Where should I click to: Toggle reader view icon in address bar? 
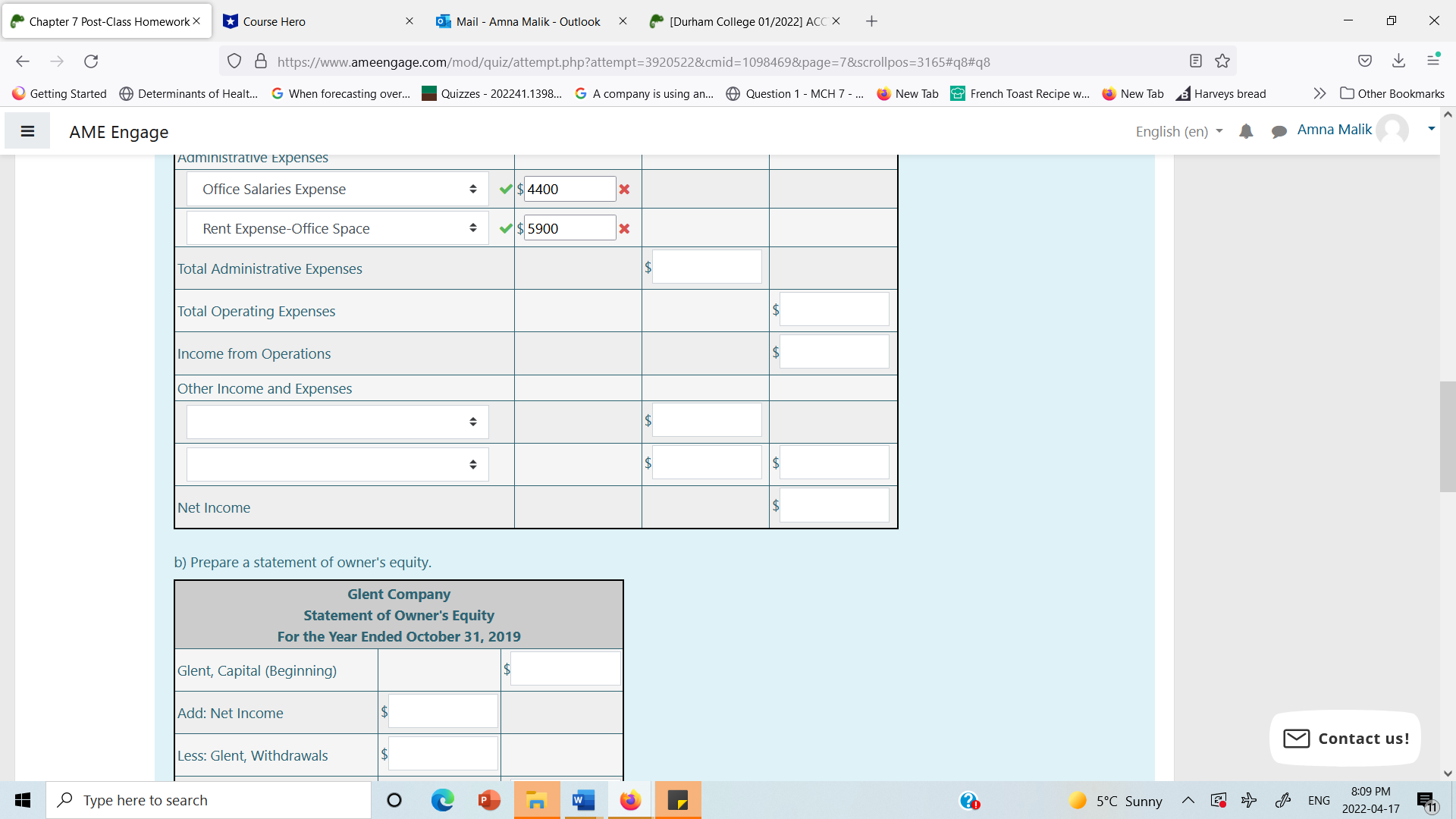click(x=1195, y=61)
